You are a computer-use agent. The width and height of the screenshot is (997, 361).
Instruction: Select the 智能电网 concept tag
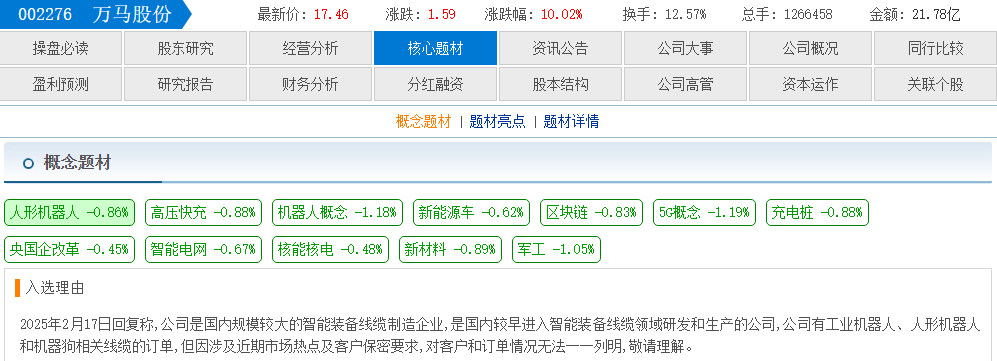pos(203,249)
